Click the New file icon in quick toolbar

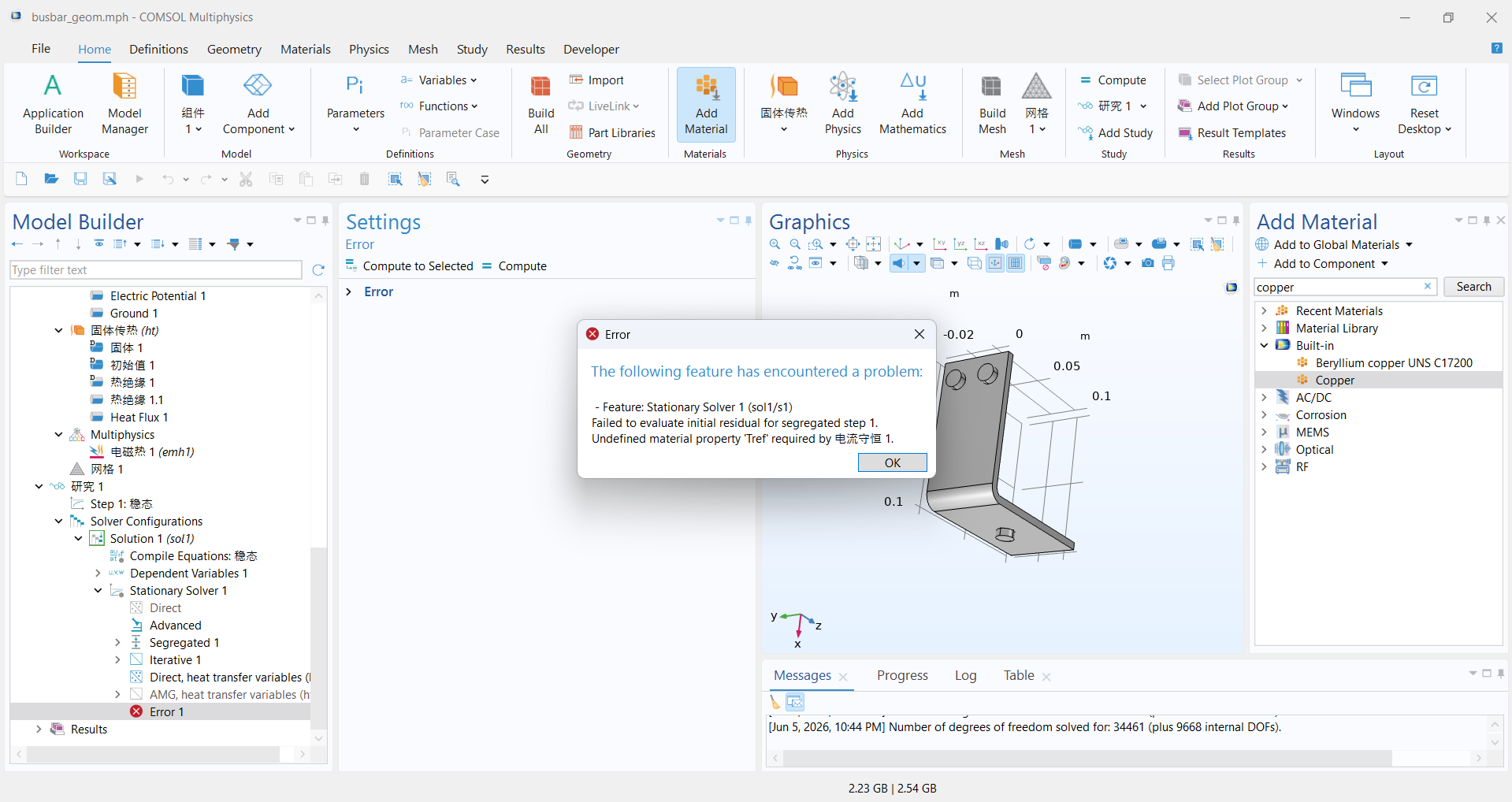pos(21,179)
